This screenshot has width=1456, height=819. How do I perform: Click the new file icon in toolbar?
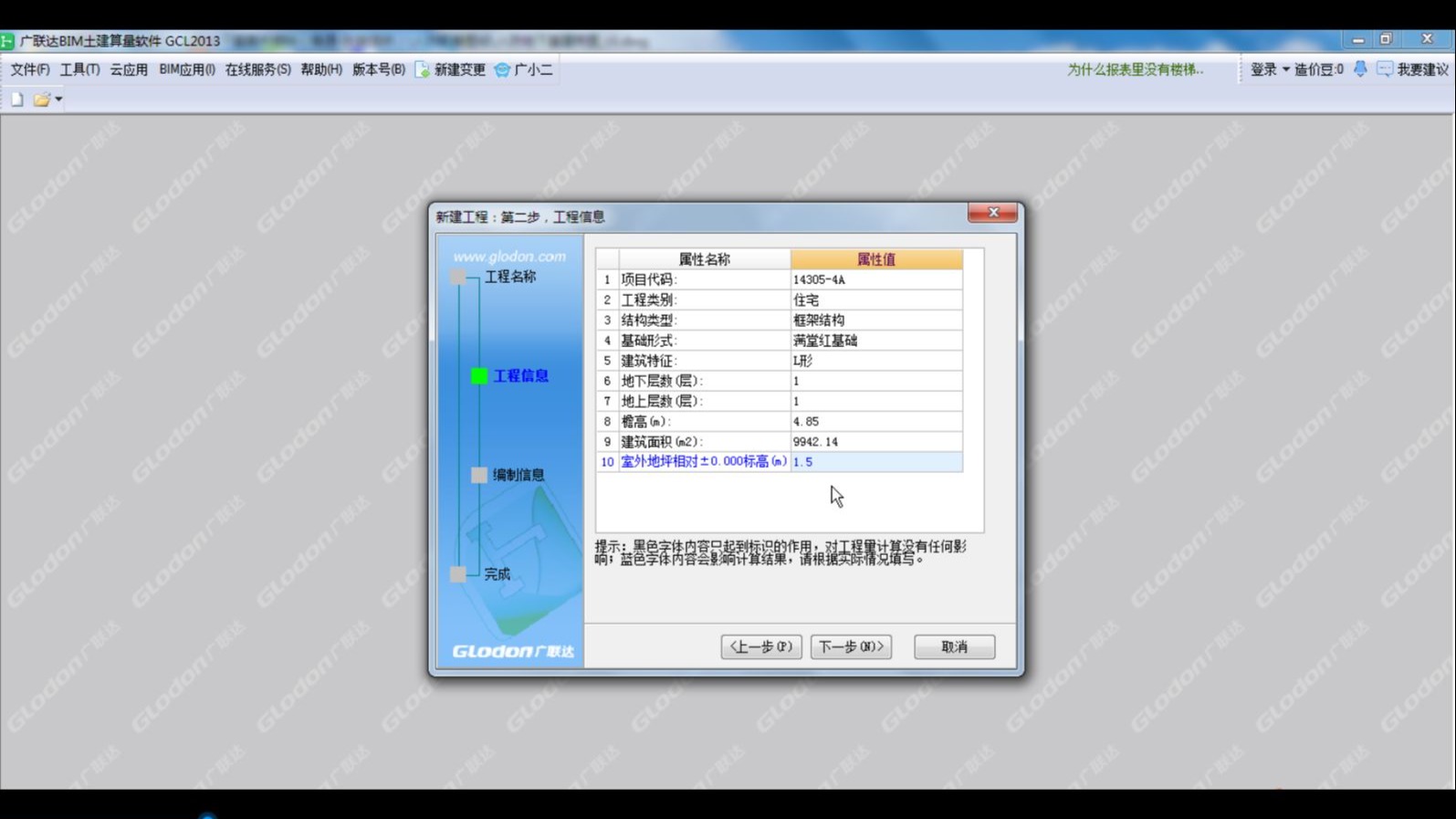(17, 99)
